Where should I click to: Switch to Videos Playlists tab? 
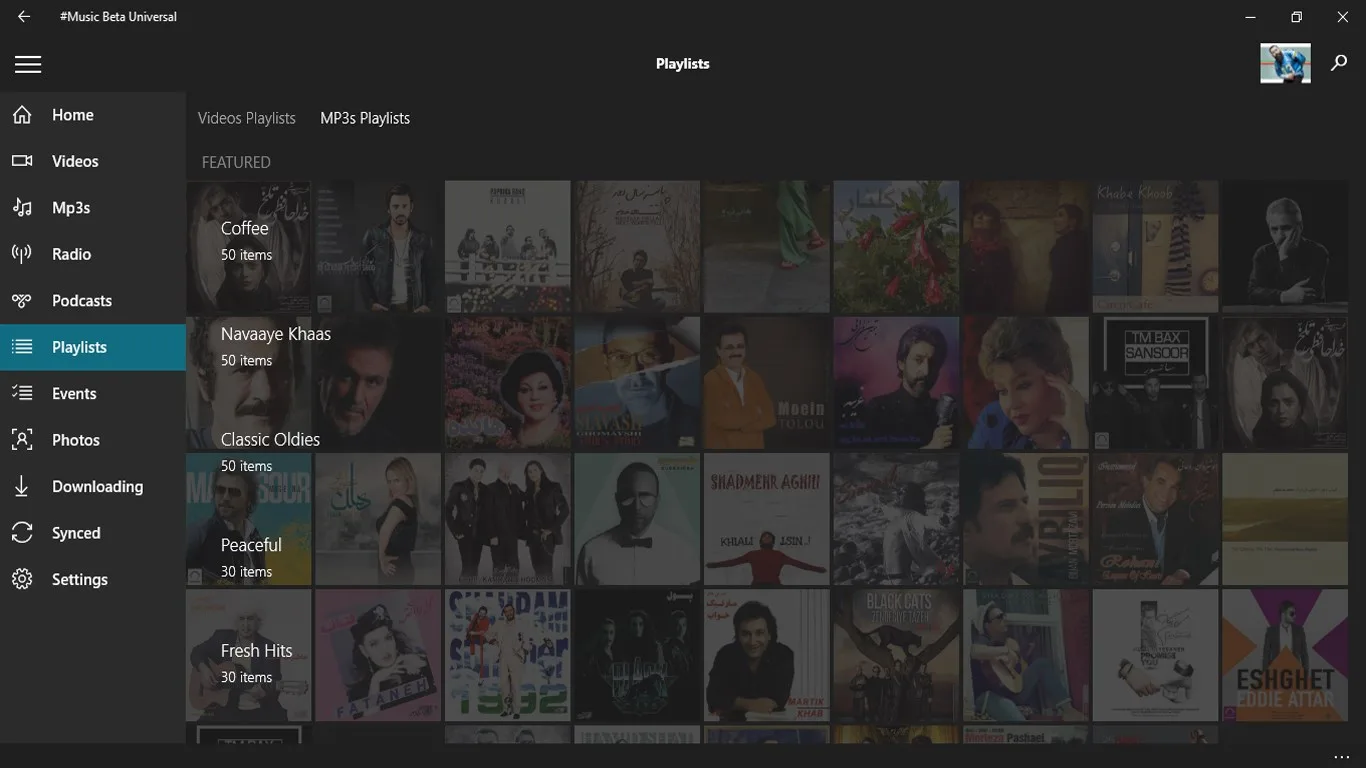pyautogui.click(x=247, y=118)
